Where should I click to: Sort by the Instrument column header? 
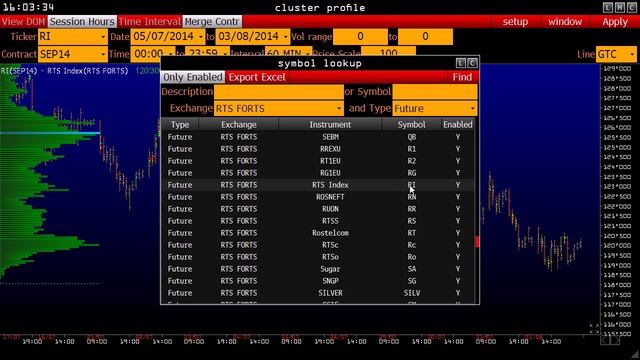click(x=330, y=124)
